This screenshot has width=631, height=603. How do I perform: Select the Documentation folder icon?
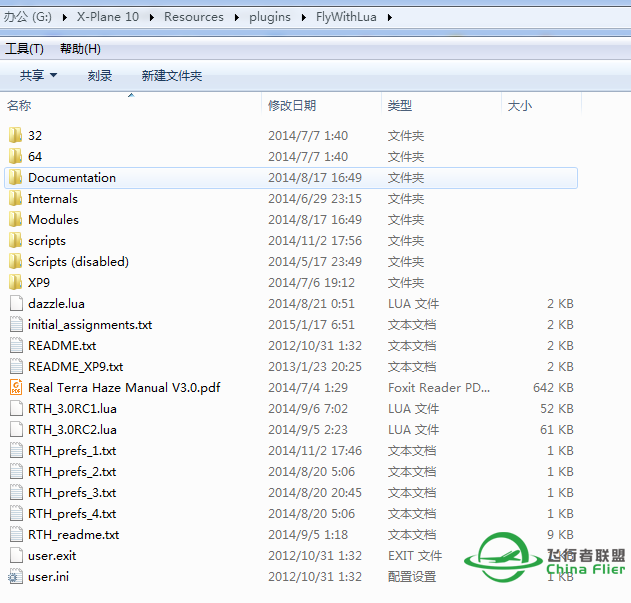(x=16, y=177)
